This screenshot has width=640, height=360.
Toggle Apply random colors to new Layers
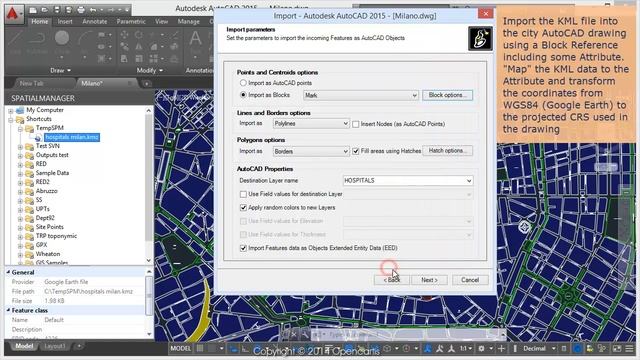click(243, 208)
